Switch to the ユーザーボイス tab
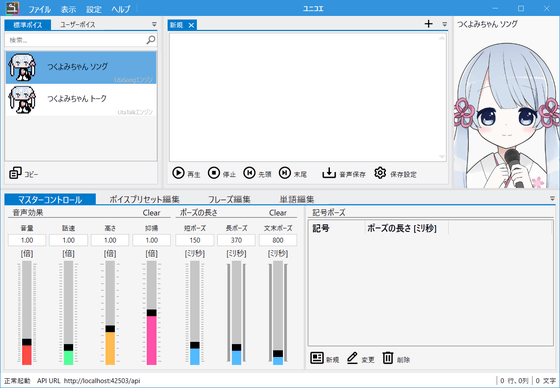 pyautogui.click(x=78, y=25)
